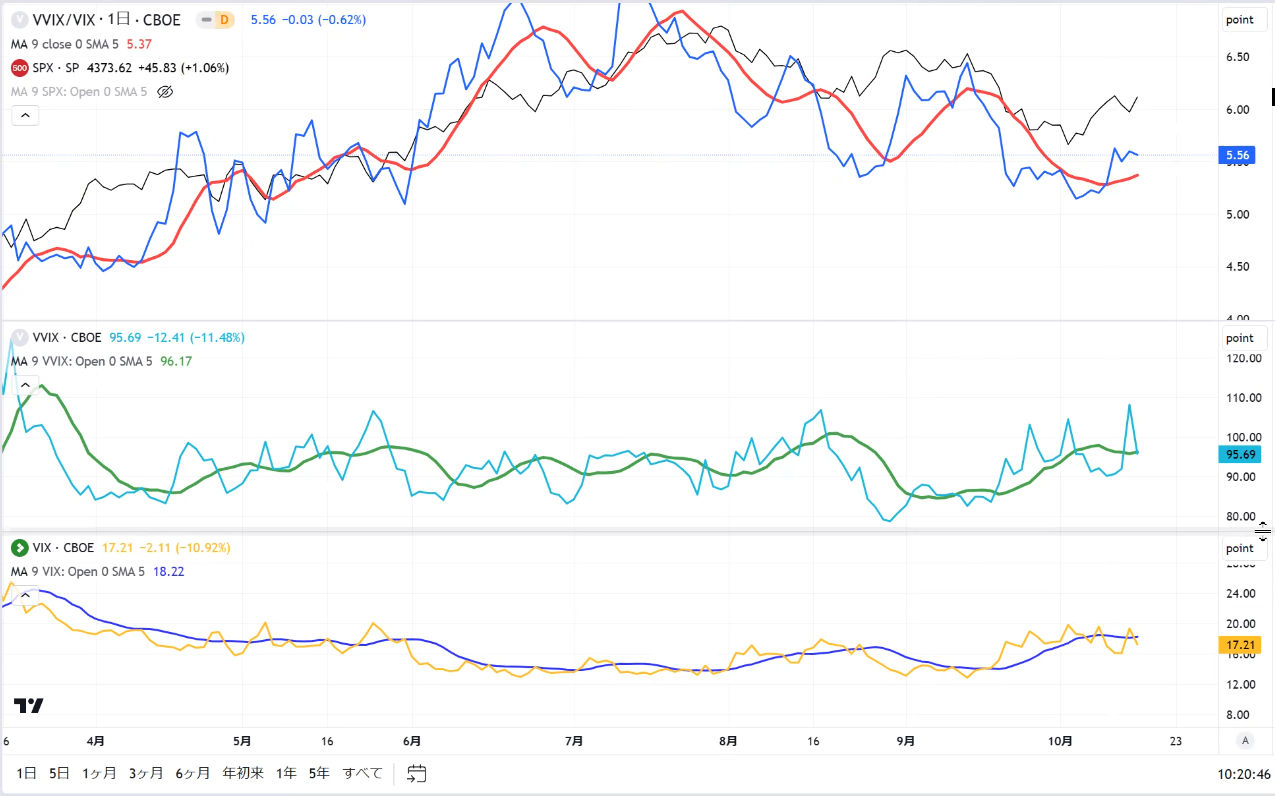Click the 120.00 scale label
This screenshot has width=1275, height=796.
click(x=1242, y=358)
